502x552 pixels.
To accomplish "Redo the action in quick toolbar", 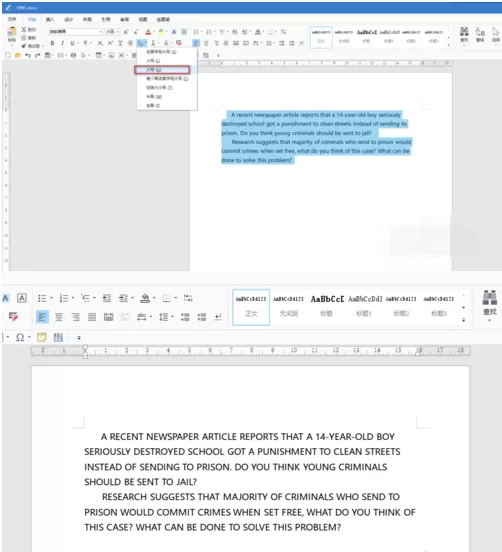I will tap(38, 55).
